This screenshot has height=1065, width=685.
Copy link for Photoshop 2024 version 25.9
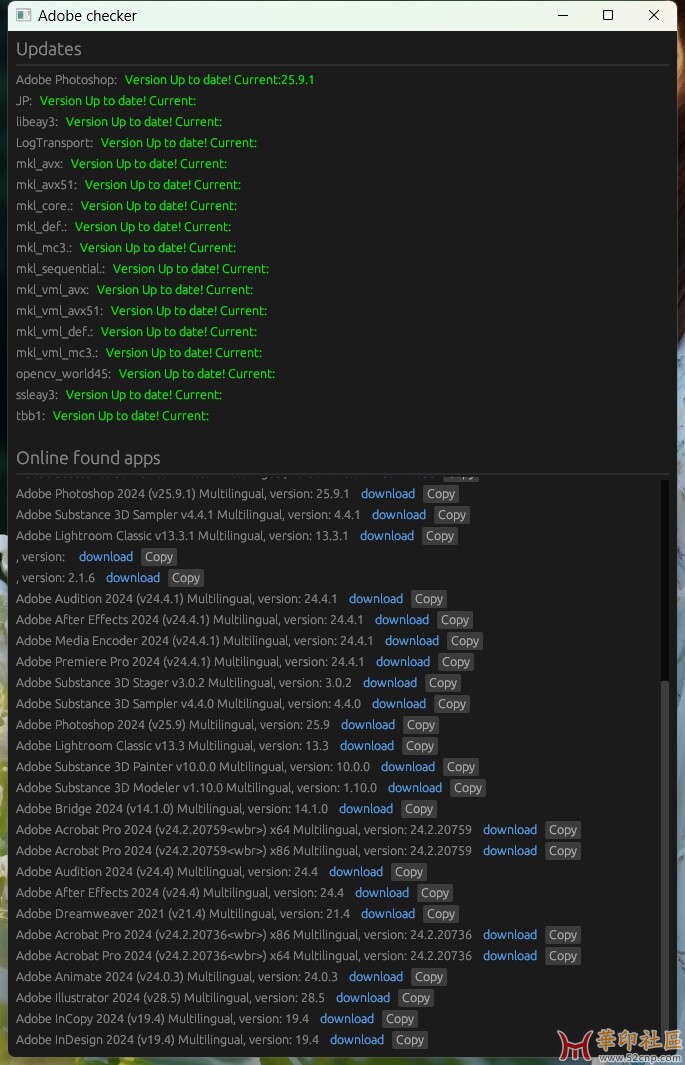pos(421,725)
